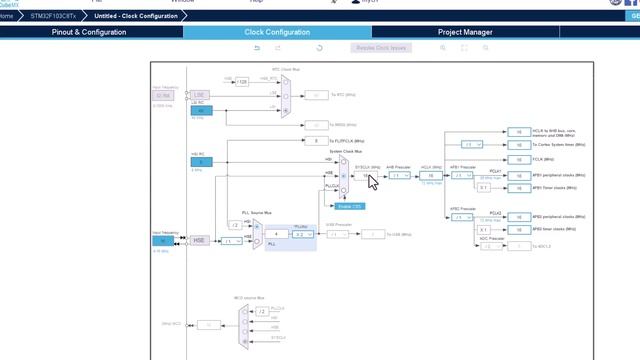The height and width of the screenshot is (360, 640).
Task: Click the /128 HSE divider box
Action: [x=242, y=82]
